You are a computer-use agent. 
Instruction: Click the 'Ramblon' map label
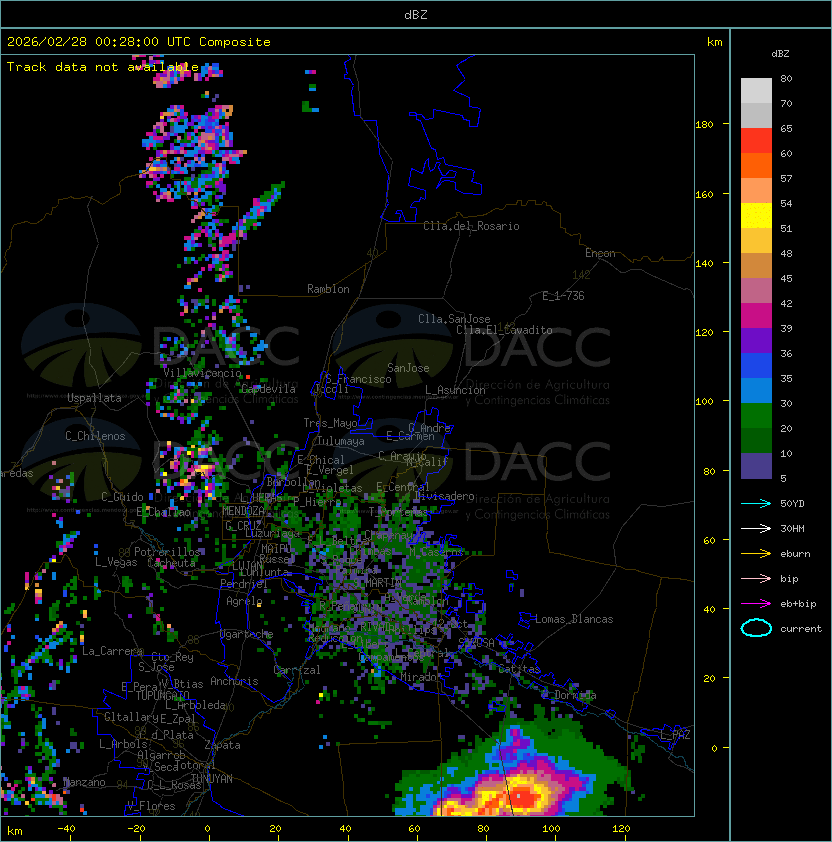click(328, 289)
